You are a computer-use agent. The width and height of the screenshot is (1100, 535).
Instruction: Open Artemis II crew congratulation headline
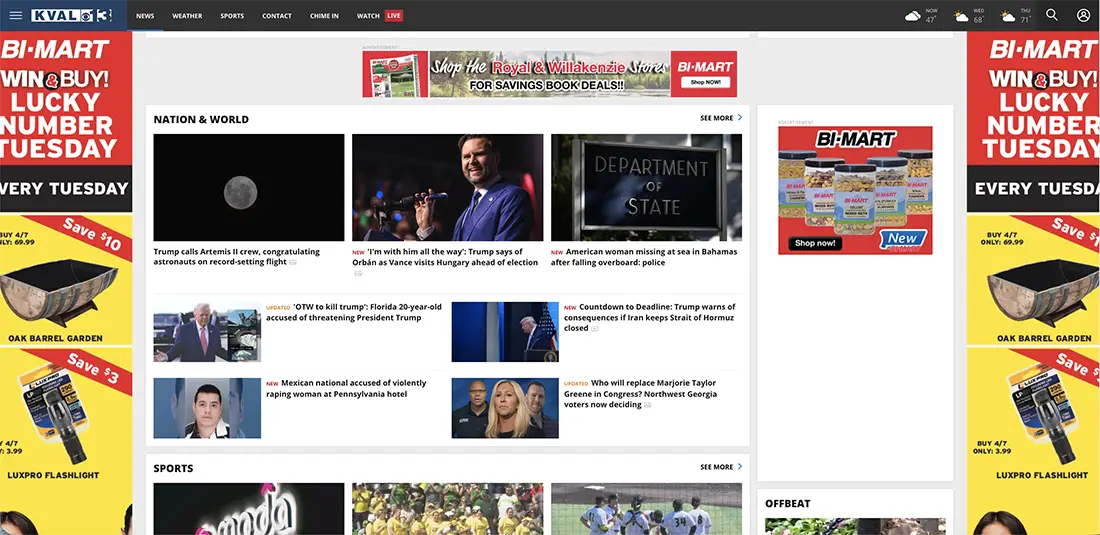[236, 257]
